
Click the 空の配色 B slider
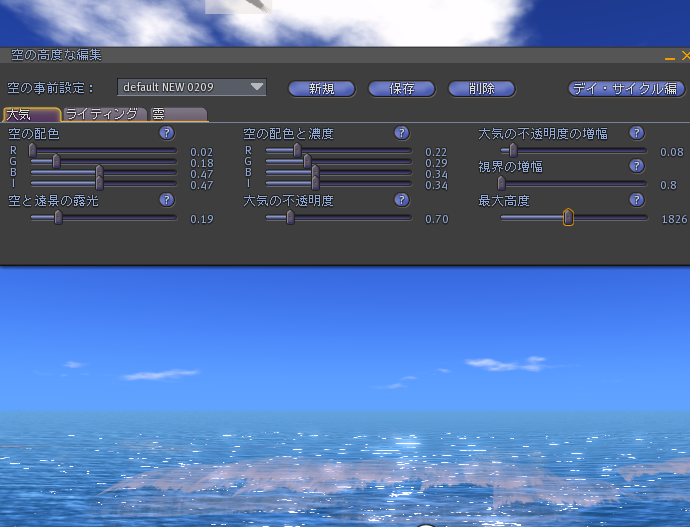[103, 172]
